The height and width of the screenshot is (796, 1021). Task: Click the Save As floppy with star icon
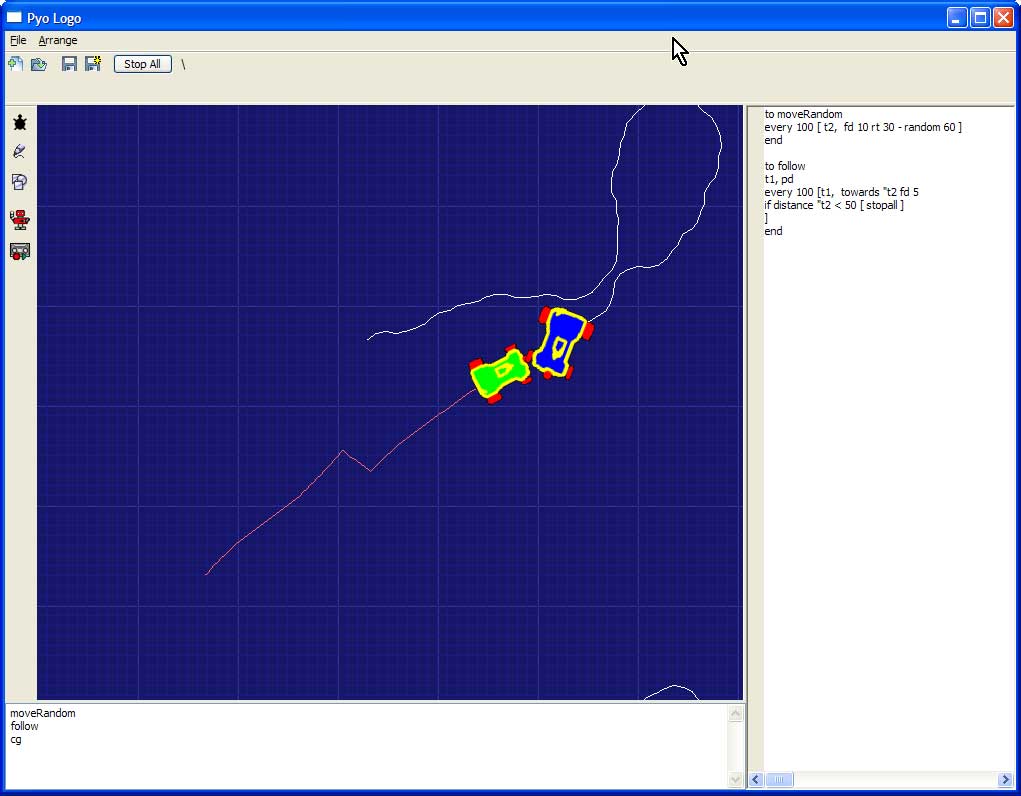[x=93, y=64]
